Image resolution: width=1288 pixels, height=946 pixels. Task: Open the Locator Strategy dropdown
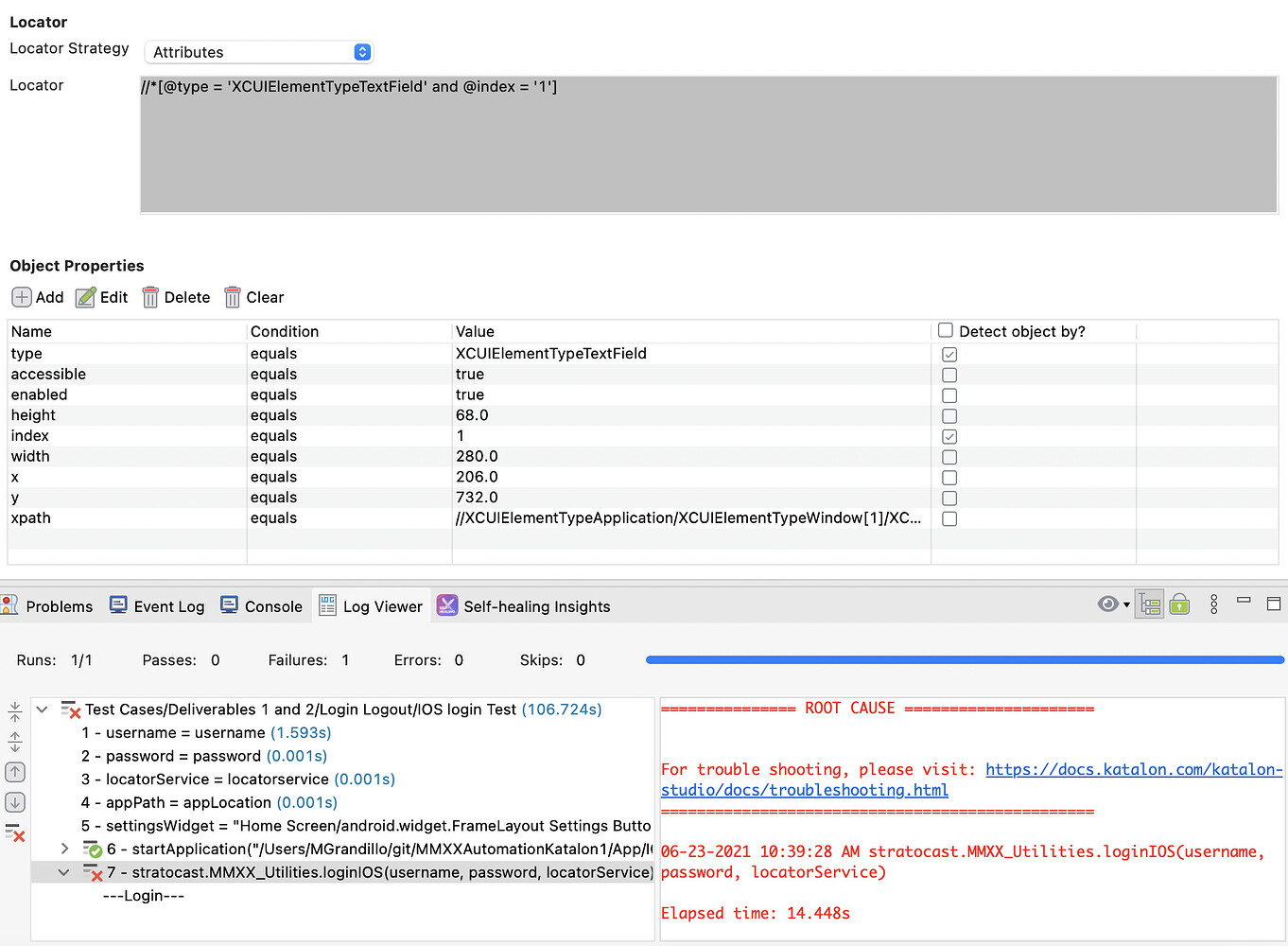pos(362,52)
